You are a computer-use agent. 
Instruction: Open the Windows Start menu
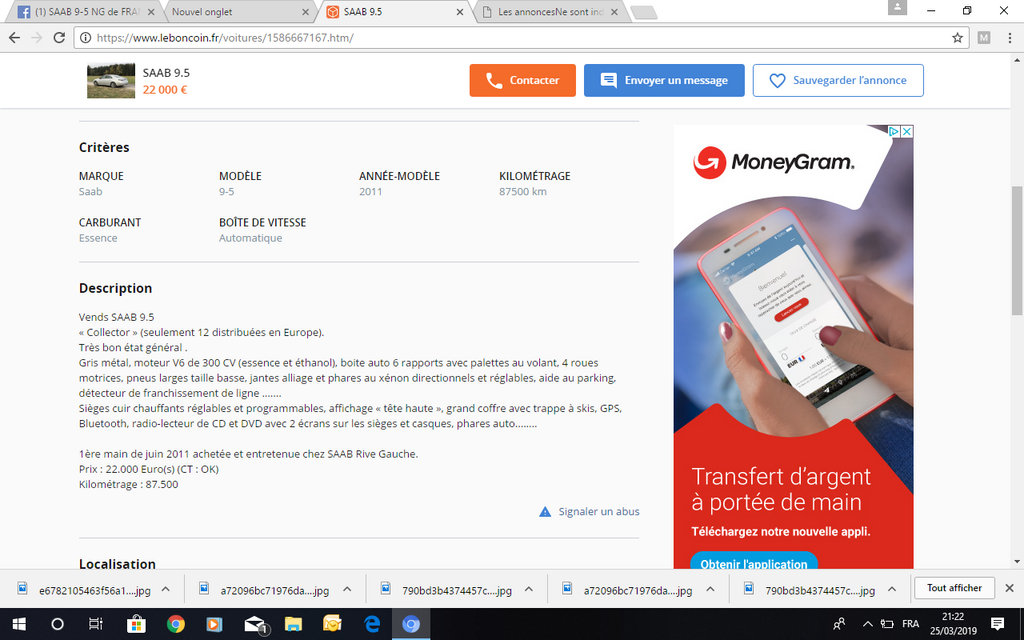[19, 624]
